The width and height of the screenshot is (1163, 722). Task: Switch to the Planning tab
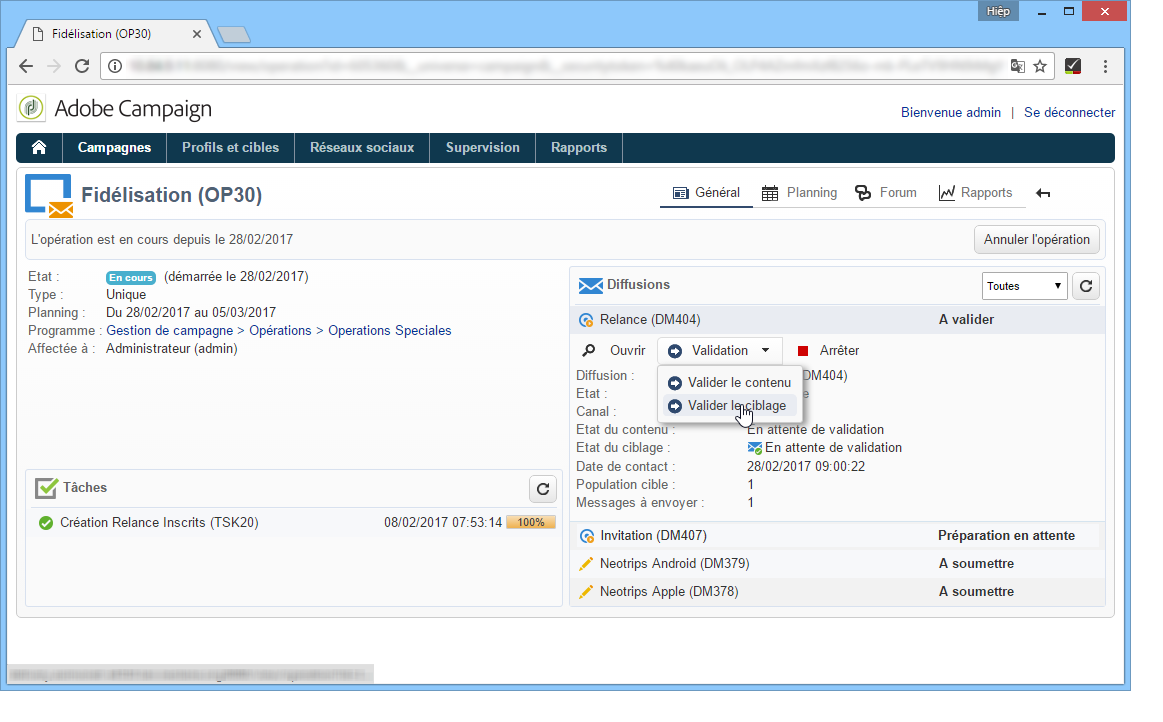(800, 193)
